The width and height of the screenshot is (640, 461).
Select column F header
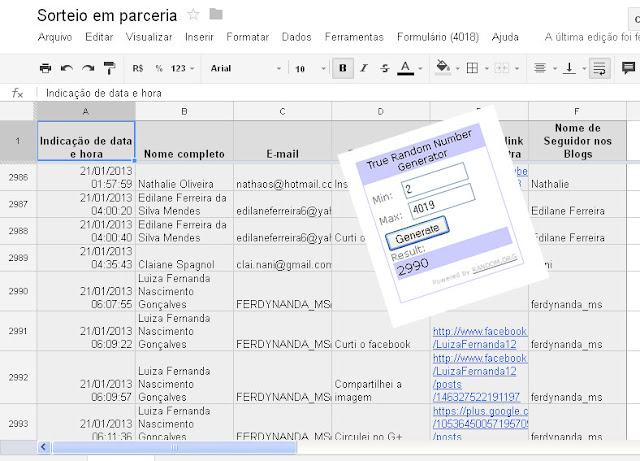pyautogui.click(x=577, y=111)
